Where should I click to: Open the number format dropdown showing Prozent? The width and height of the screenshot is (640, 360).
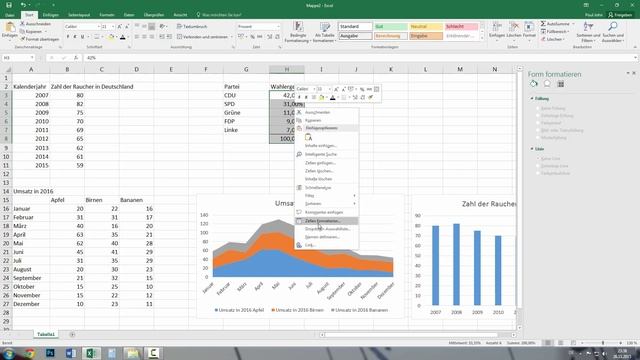pyautogui.click(x=278, y=27)
